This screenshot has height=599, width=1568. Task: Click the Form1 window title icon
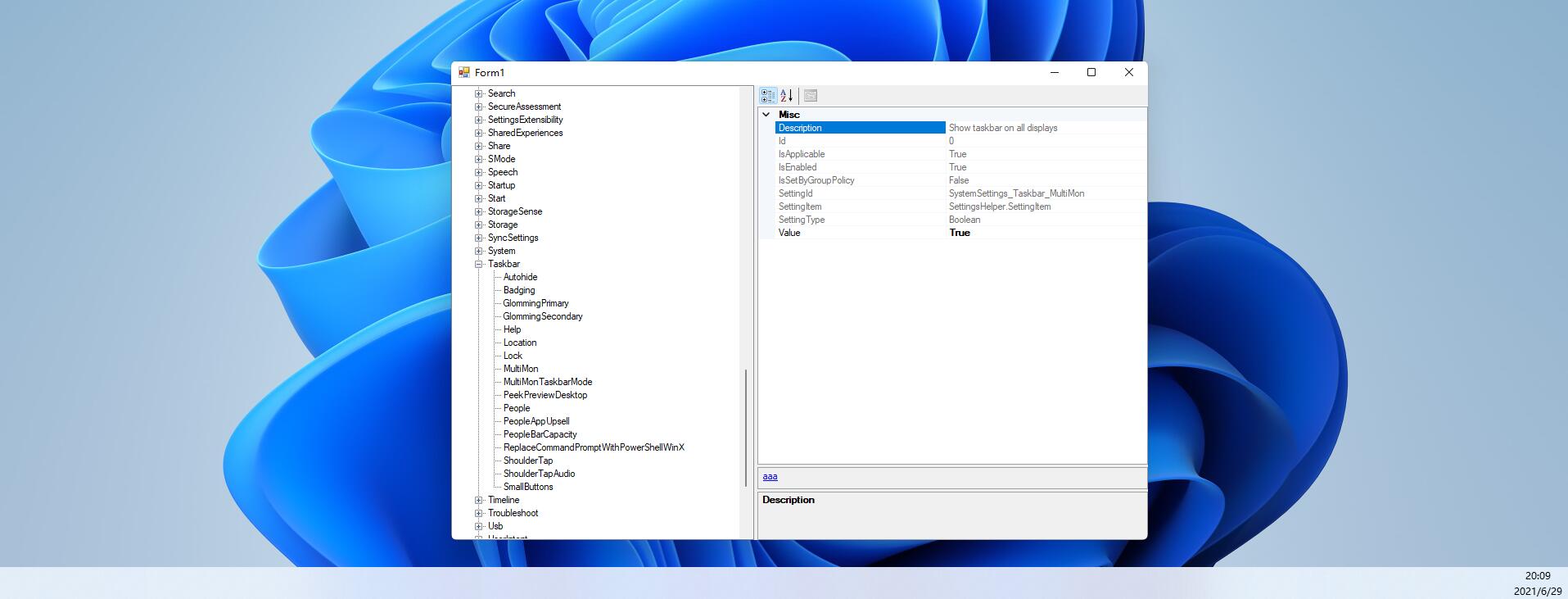(464, 73)
